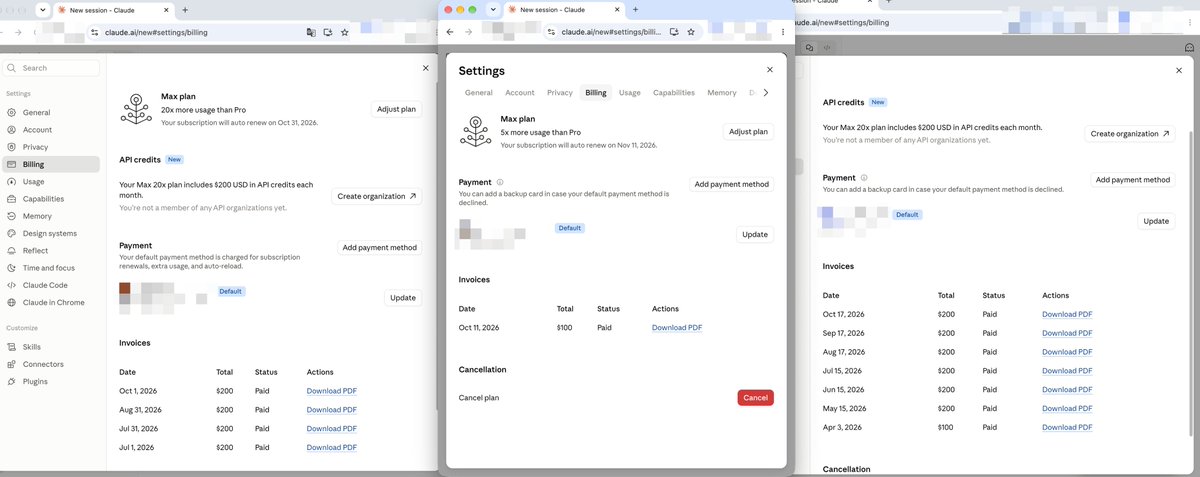This screenshot has width=1200, height=477.
Task: Switch to Memory tab in middle Settings
Action: pos(722,92)
